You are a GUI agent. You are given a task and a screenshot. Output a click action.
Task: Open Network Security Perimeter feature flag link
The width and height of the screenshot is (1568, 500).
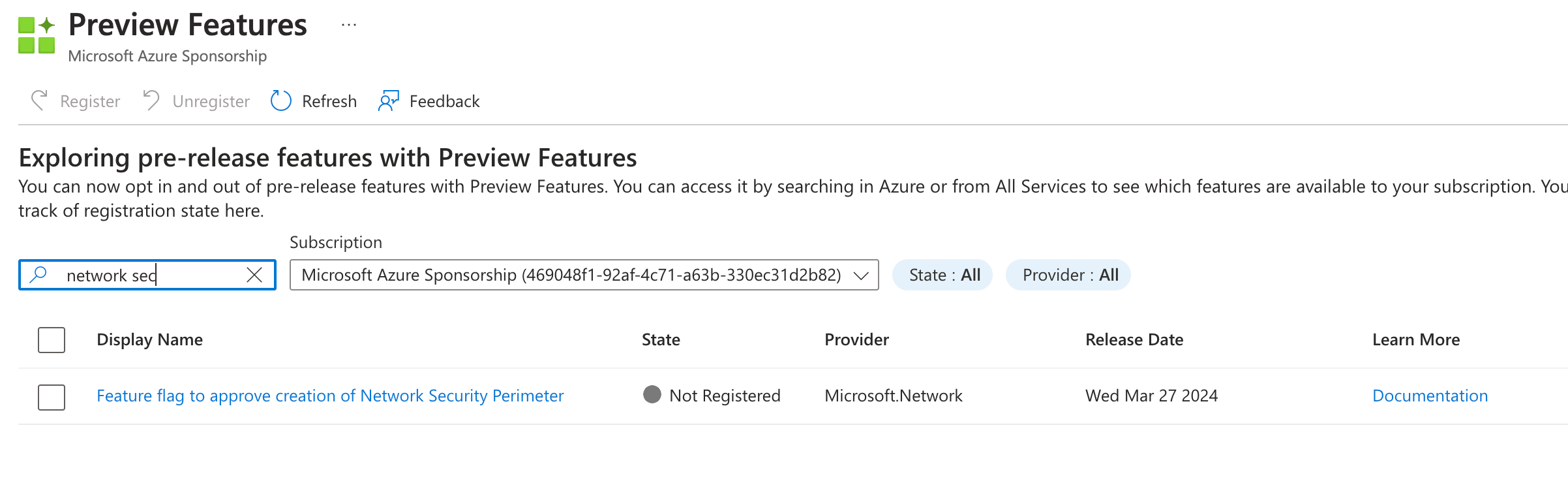pyautogui.click(x=330, y=396)
